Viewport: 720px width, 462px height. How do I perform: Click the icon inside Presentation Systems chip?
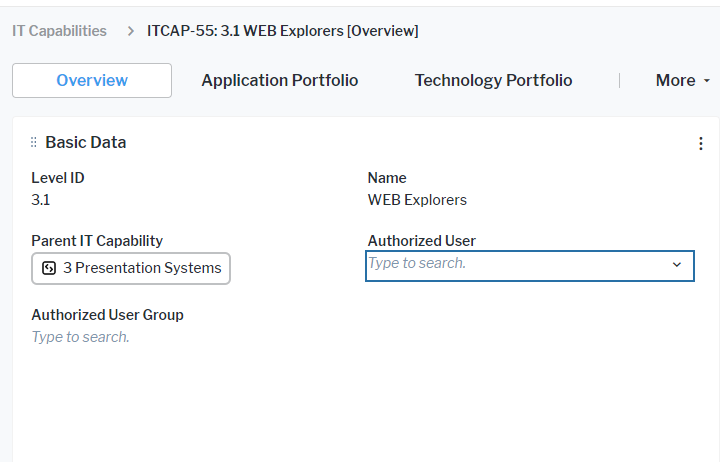pyautogui.click(x=49, y=268)
